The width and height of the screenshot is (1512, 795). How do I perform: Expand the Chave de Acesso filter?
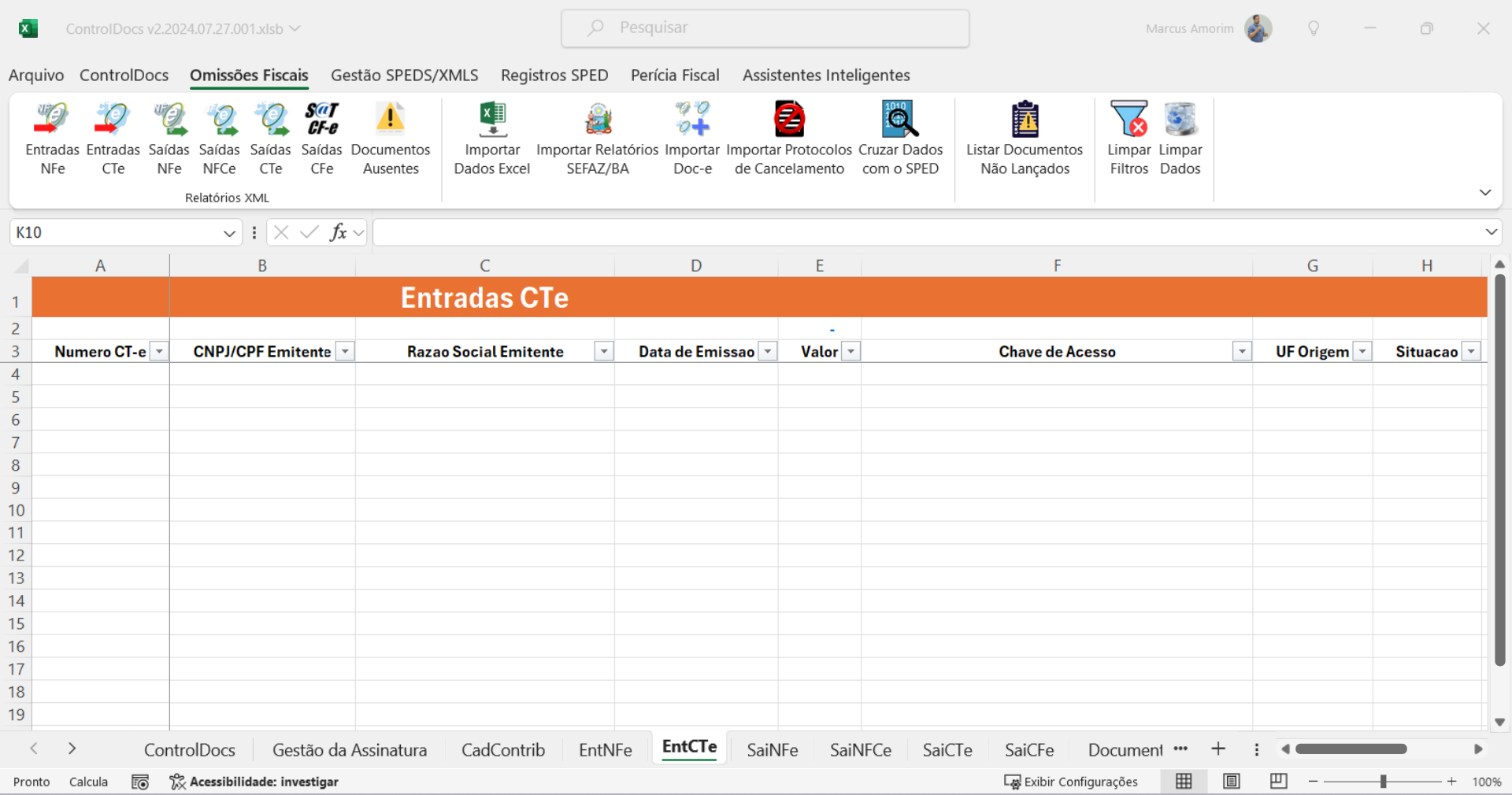[x=1241, y=352]
